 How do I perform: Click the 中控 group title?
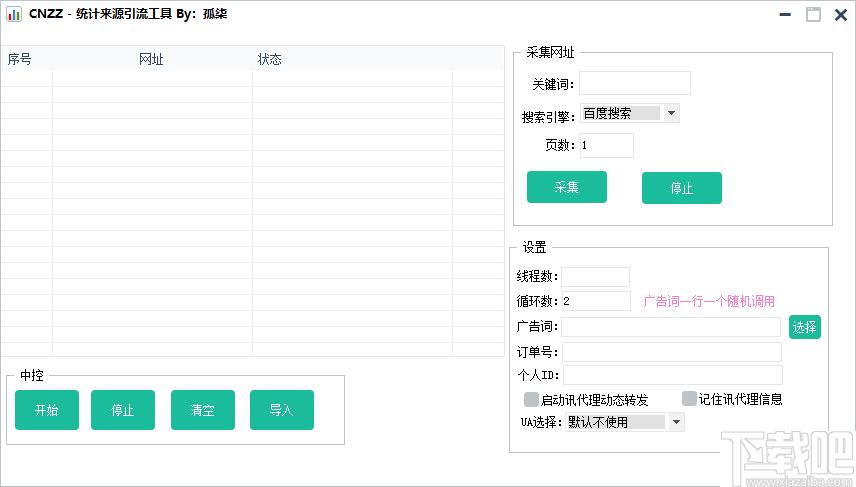(32, 375)
